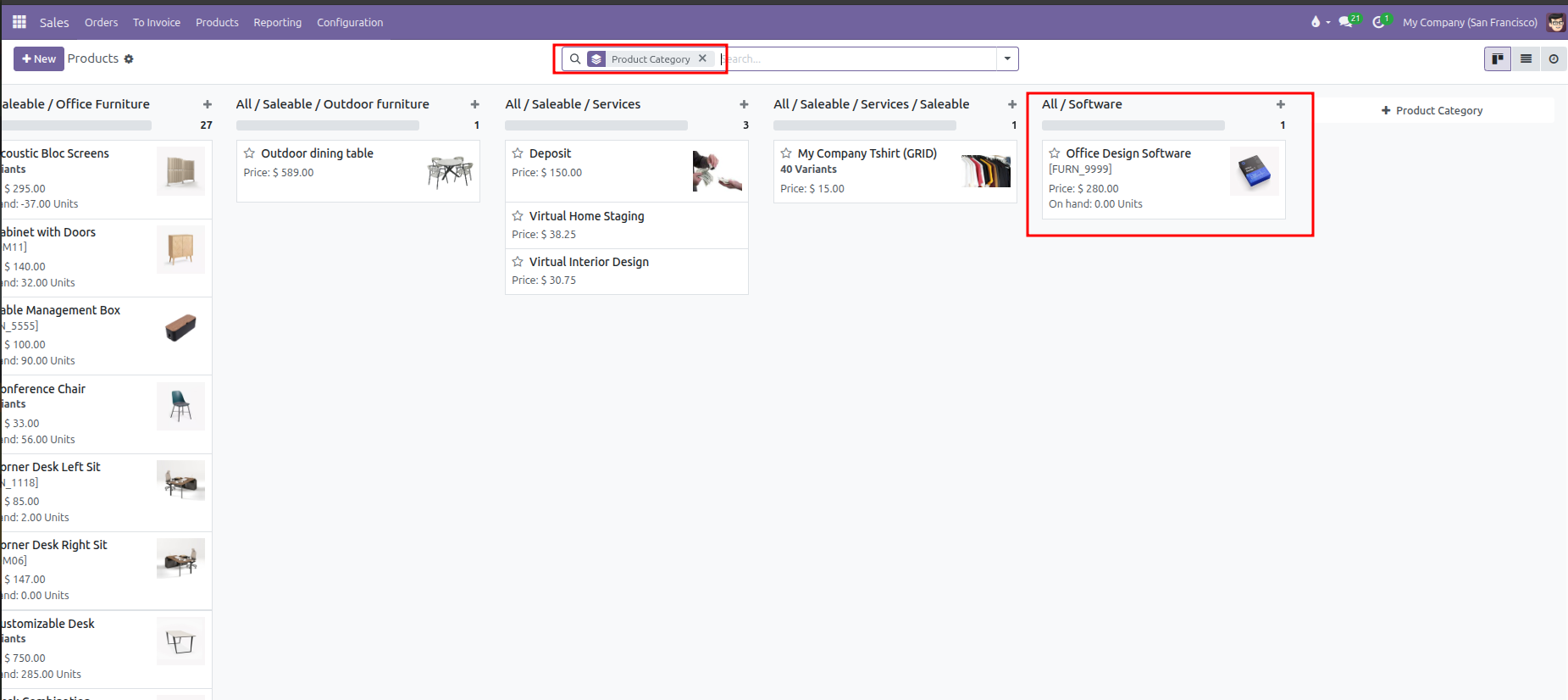Open the user avatar menu
This screenshot has width=1568, height=700.
[1556, 22]
